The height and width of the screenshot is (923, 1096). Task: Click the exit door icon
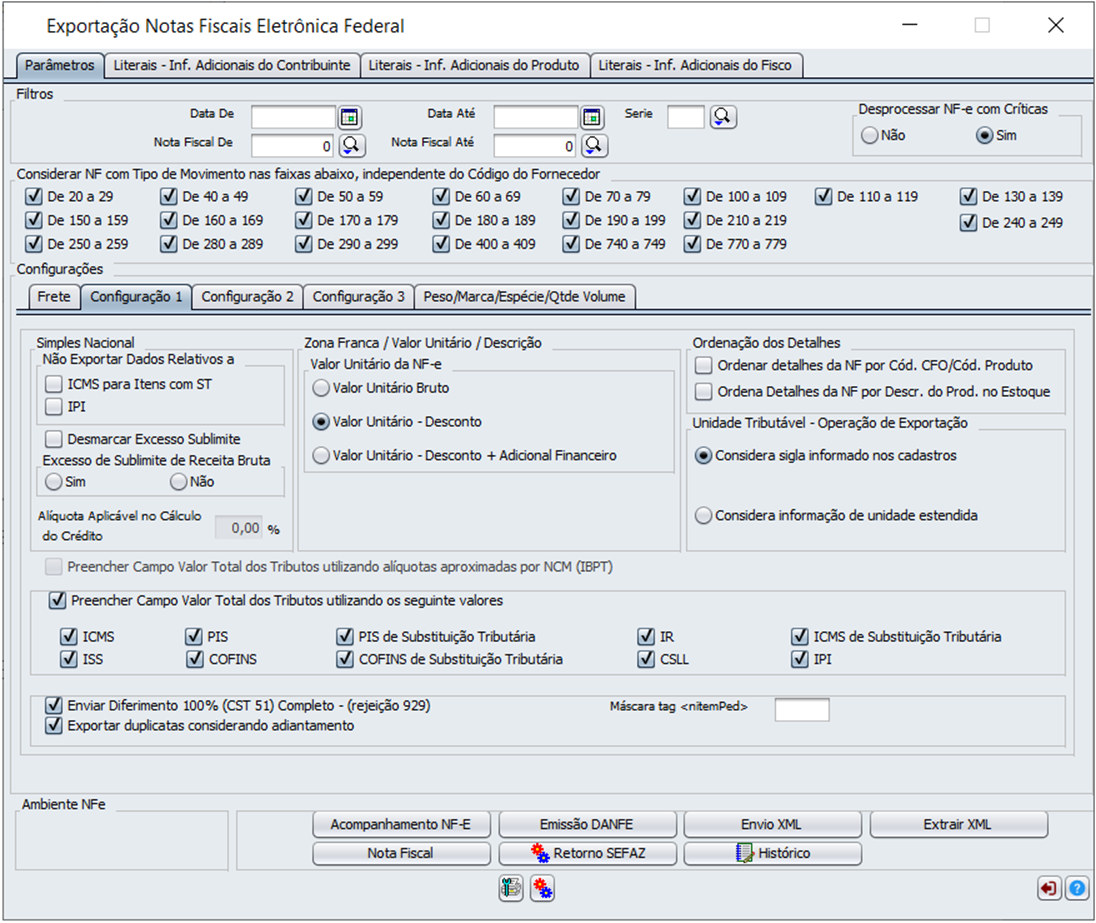coord(1049,888)
